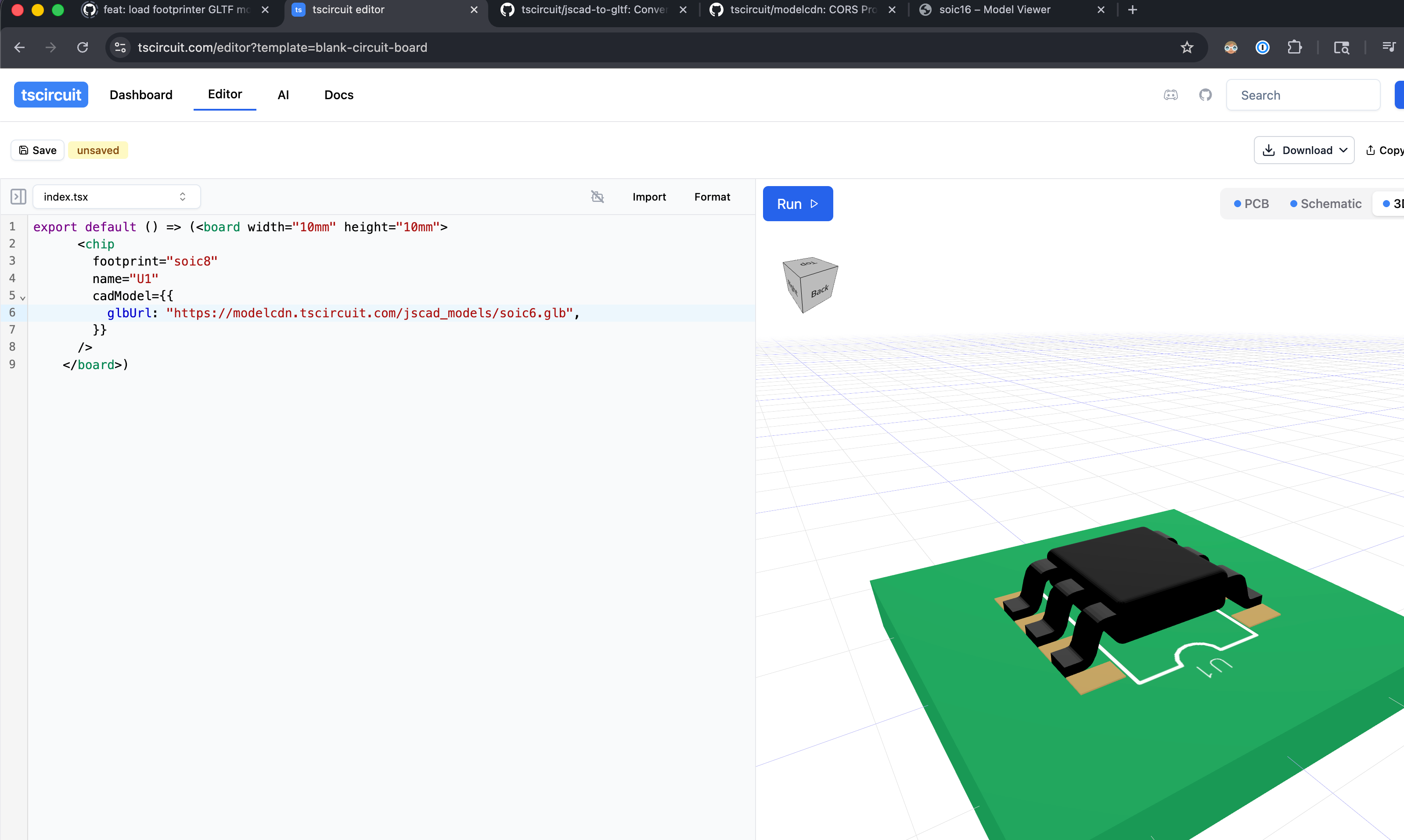Open the Docs nav item
Screen dimensions: 1404x840
point(338,95)
